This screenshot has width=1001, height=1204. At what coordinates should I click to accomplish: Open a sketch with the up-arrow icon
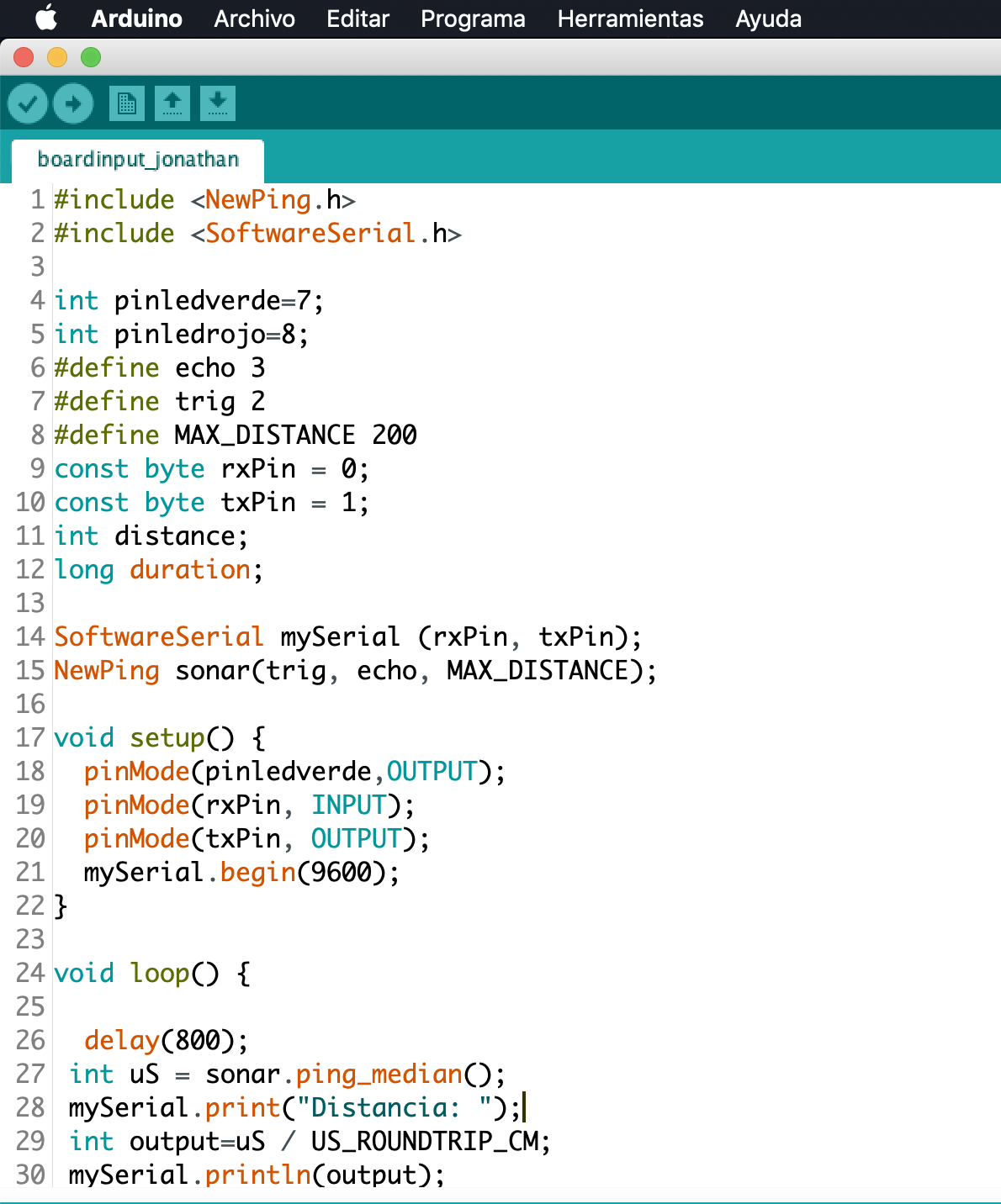(172, 103)
